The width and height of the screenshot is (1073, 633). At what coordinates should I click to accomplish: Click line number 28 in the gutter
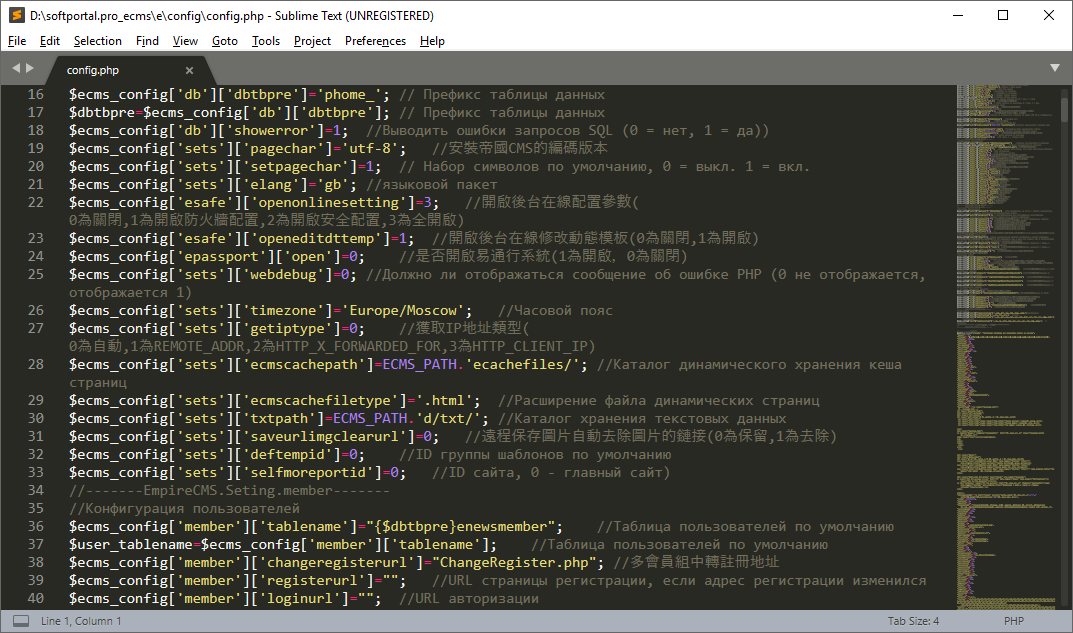(x=36, y=365)
